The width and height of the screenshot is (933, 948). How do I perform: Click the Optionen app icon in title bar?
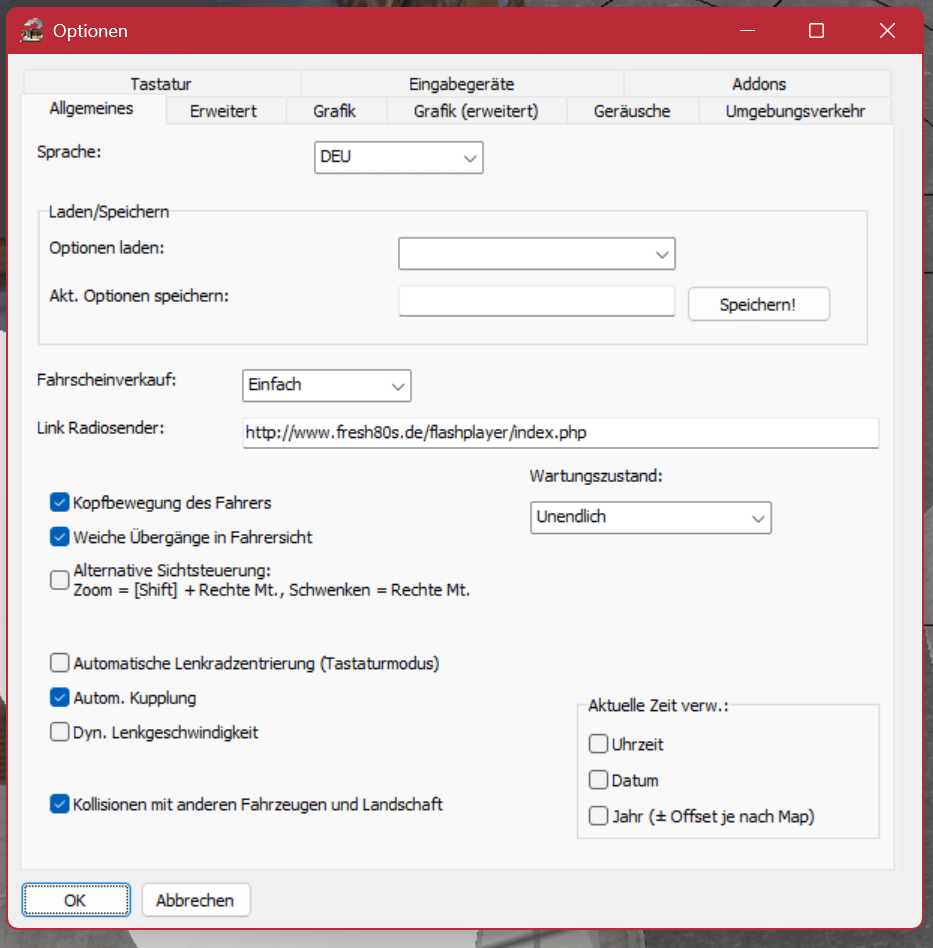pos(32,31)
